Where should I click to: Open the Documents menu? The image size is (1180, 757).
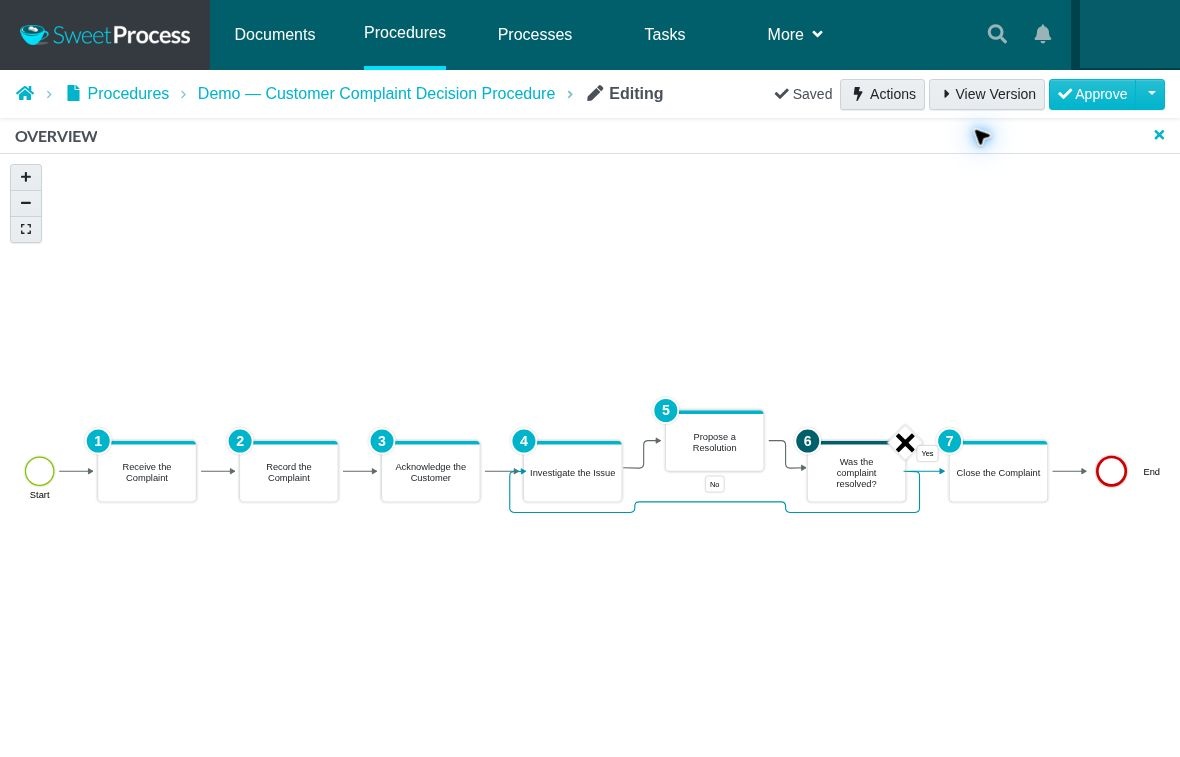(x=275, y=35)
